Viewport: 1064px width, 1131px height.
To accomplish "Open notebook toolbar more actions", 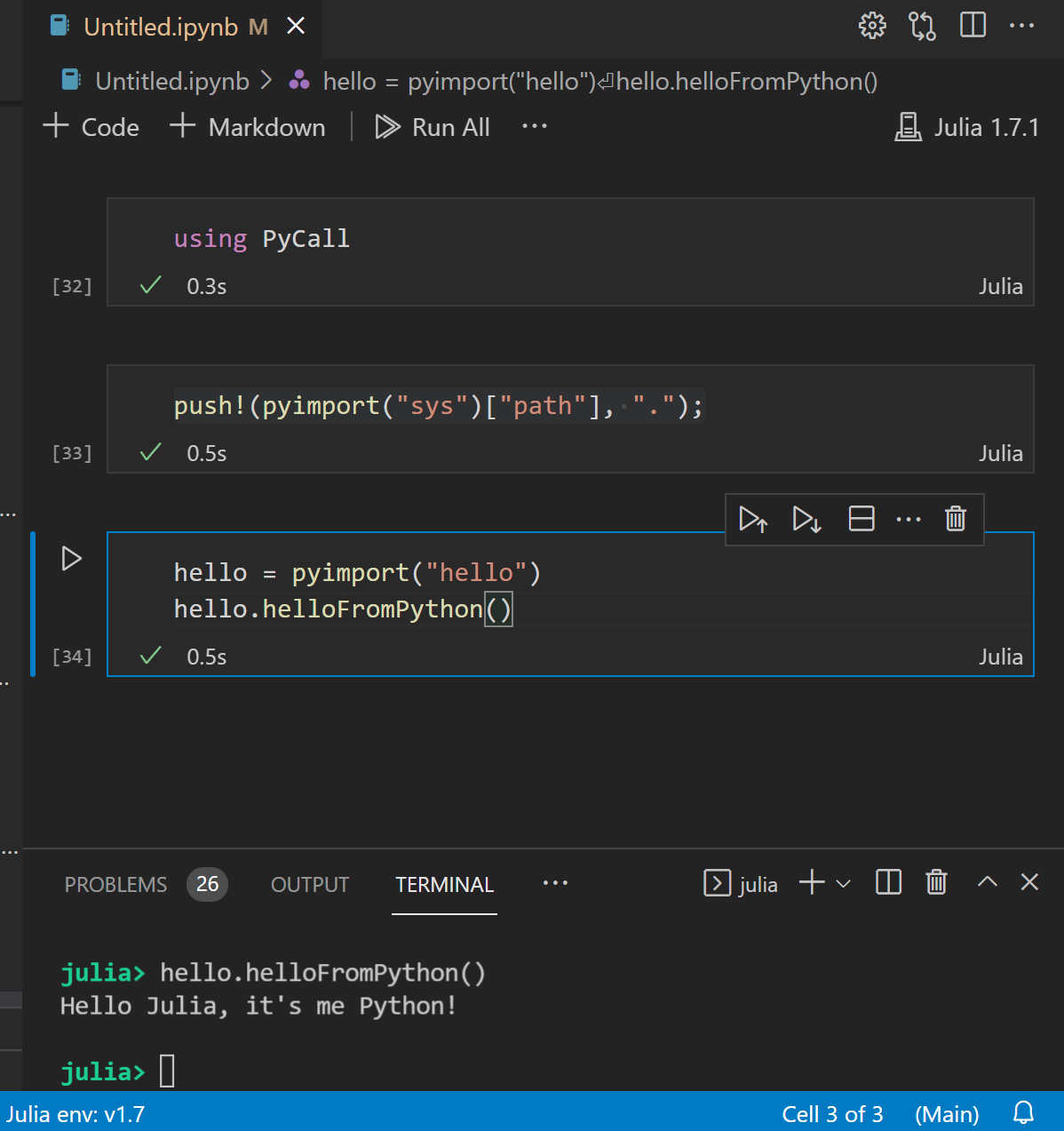I will coord(535,127).
